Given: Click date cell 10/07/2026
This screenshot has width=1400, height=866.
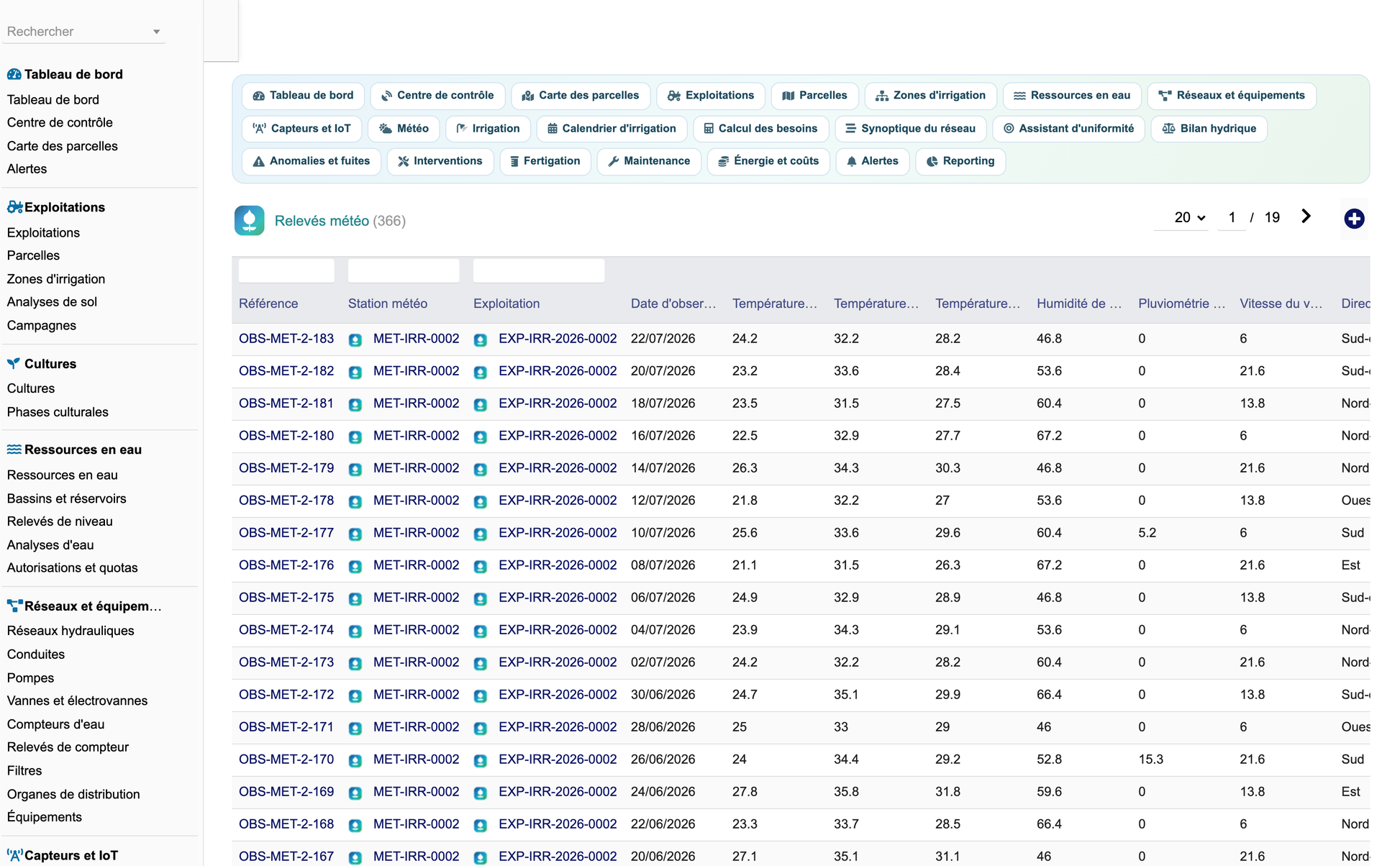Looking at the screenshot, I should [x=663, y=533].
